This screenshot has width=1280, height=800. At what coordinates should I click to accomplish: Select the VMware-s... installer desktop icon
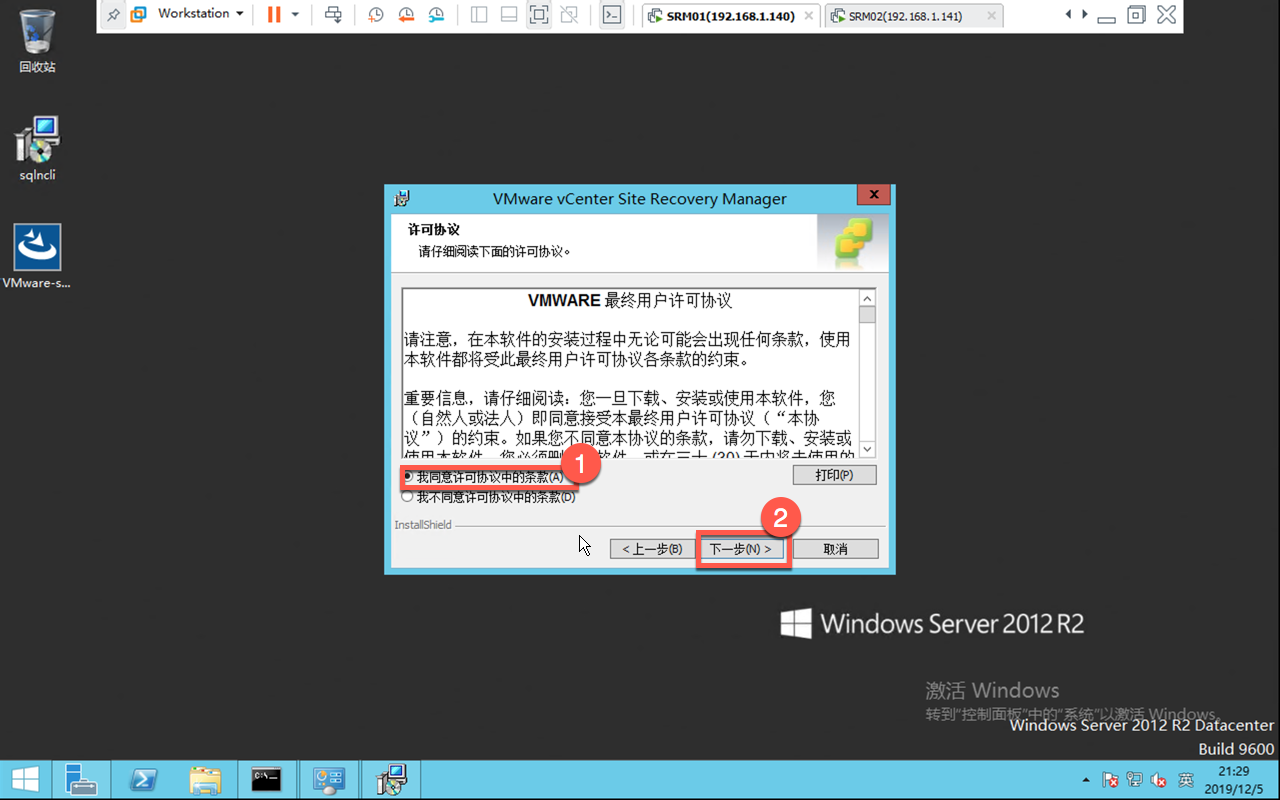coord(37,257)
